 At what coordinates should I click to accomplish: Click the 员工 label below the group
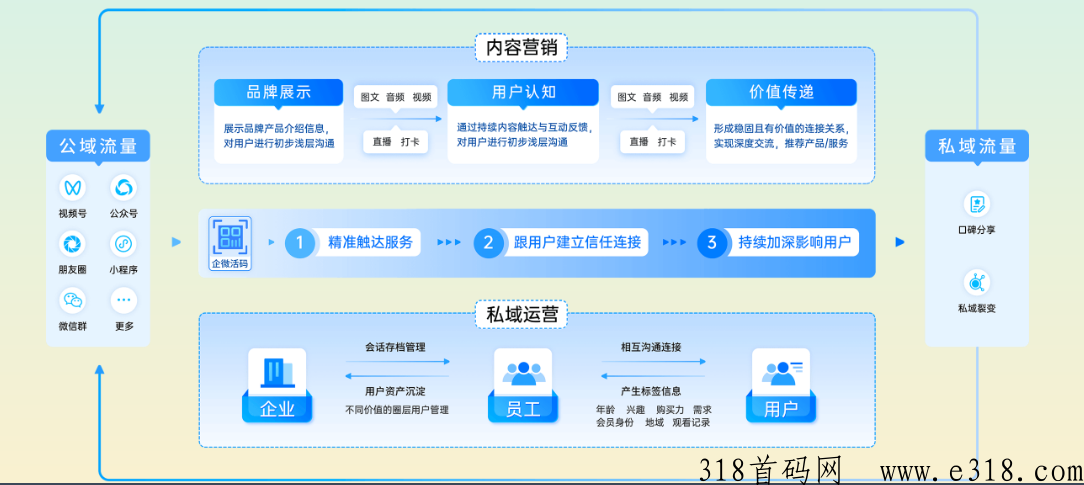pos(523,410)
